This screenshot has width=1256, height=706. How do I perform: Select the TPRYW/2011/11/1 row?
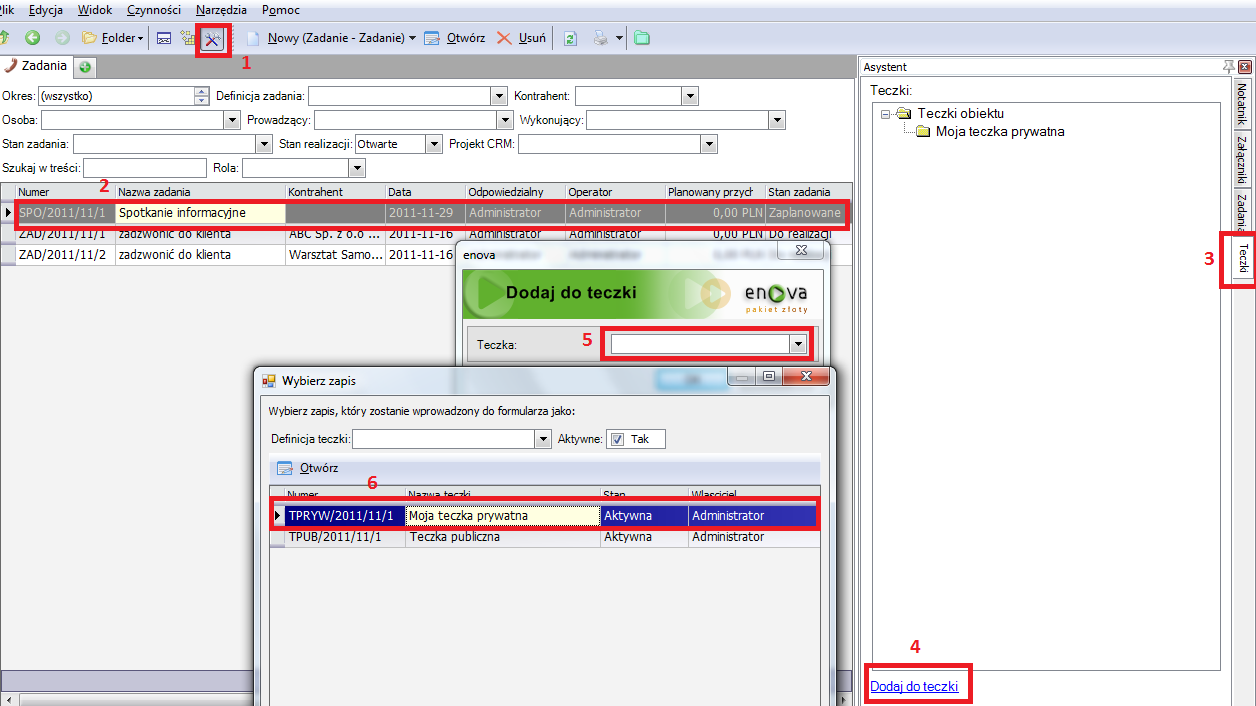545,516
